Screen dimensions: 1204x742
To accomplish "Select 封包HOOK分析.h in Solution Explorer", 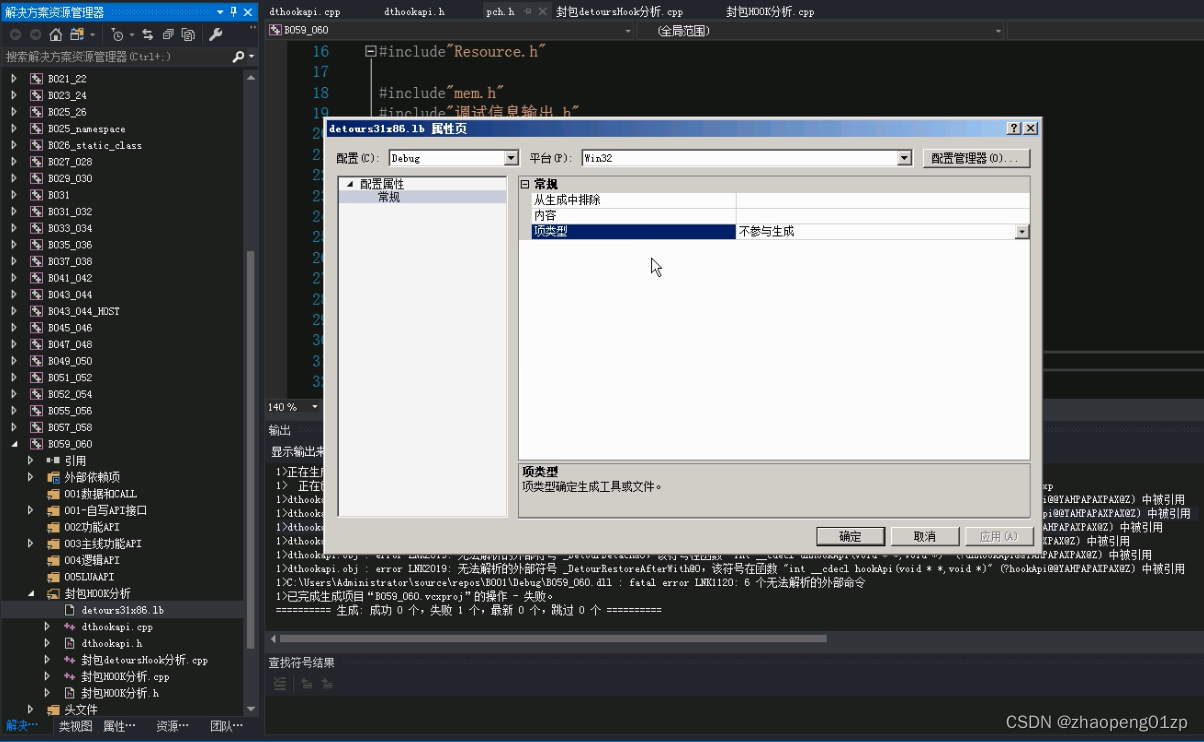I will point(120,693).
